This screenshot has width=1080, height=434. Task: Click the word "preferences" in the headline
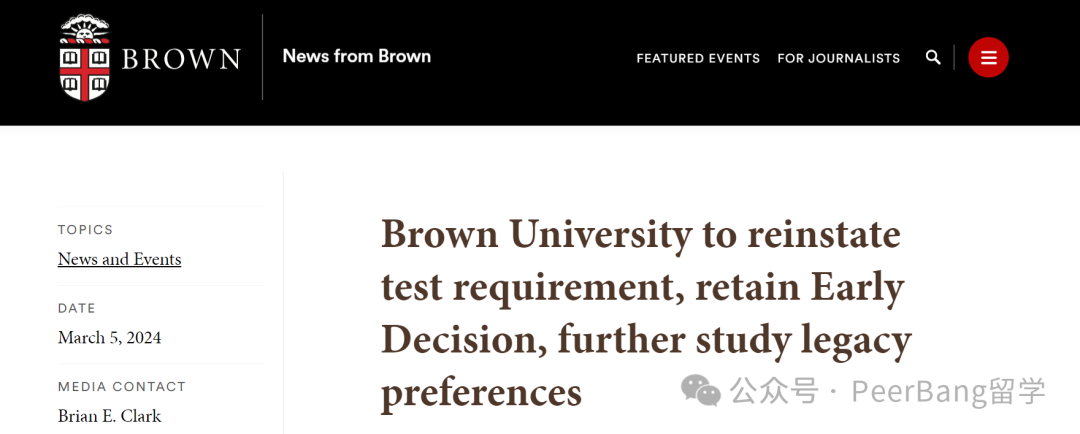(x=481, y=393)
